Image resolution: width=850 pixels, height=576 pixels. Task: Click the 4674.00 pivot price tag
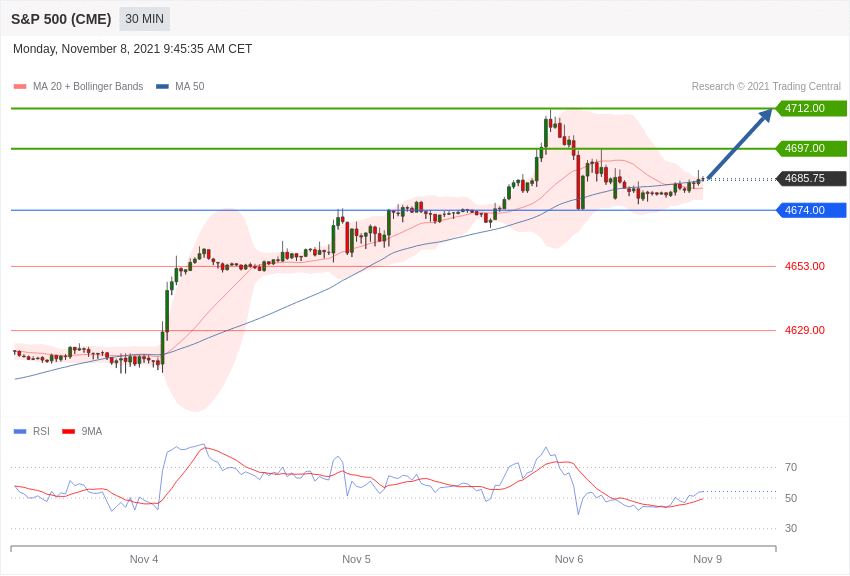click(x=812, y=210)
